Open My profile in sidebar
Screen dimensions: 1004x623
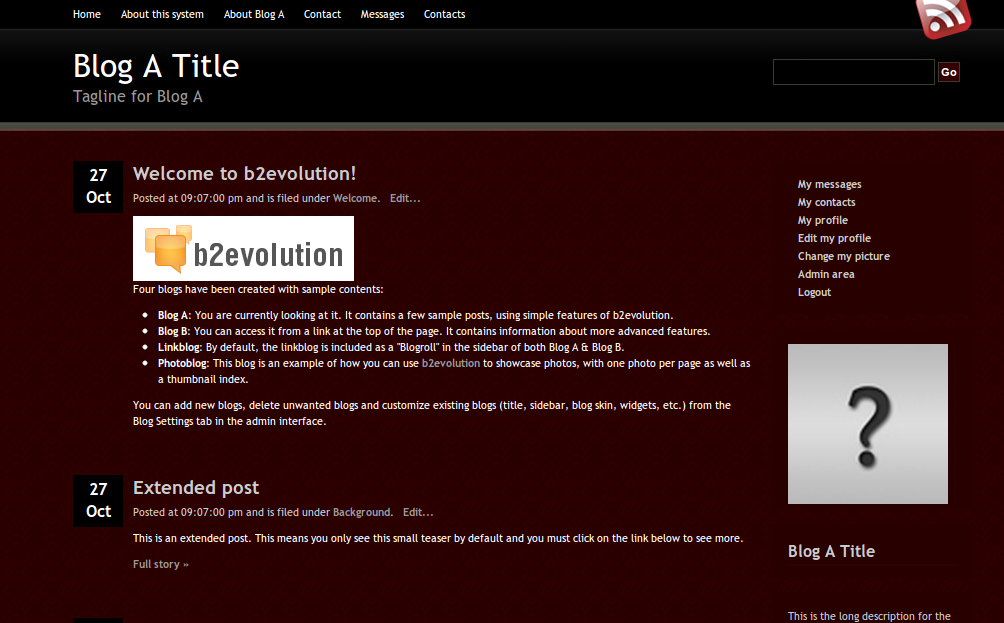coord(823,220)
